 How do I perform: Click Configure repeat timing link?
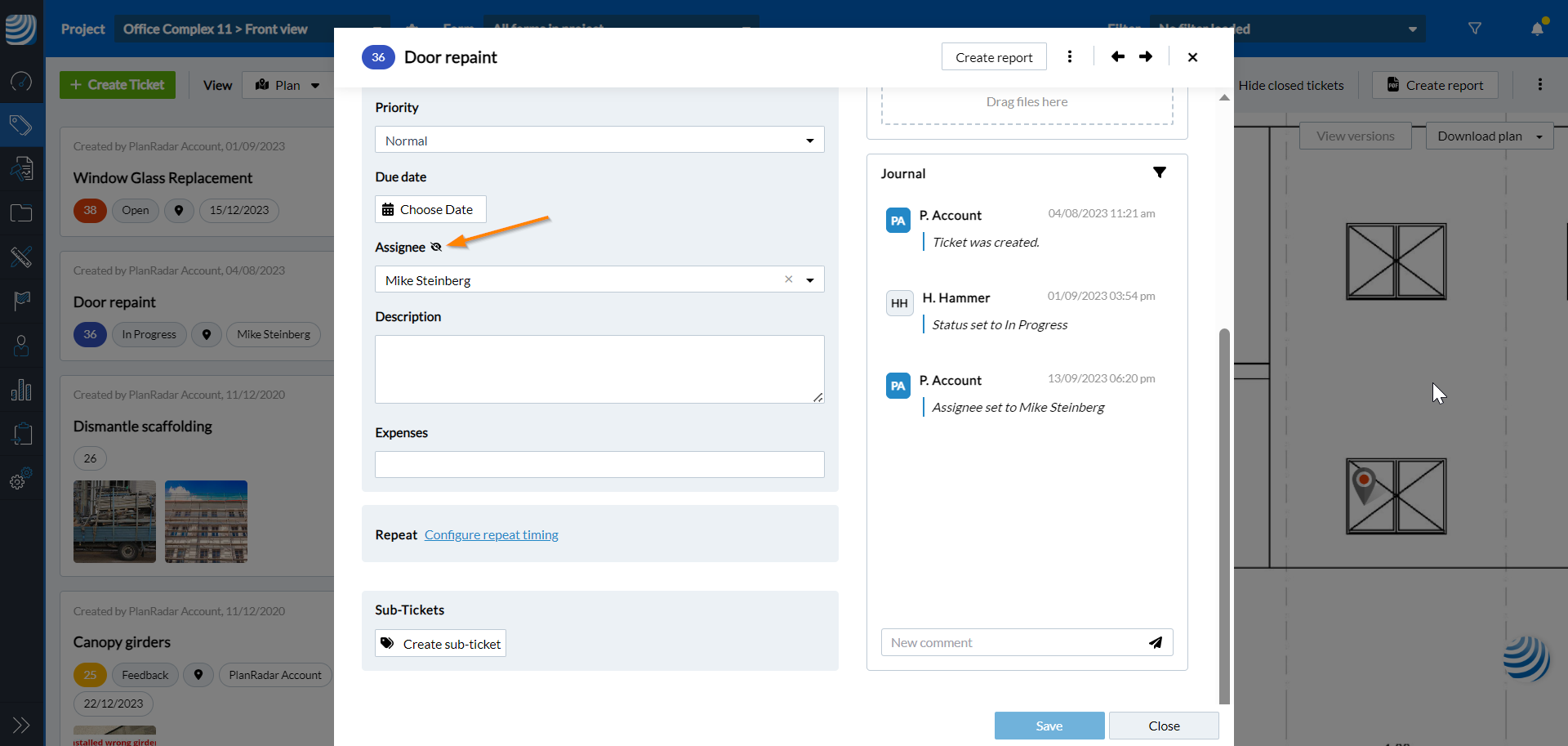(x=491, y=534)
